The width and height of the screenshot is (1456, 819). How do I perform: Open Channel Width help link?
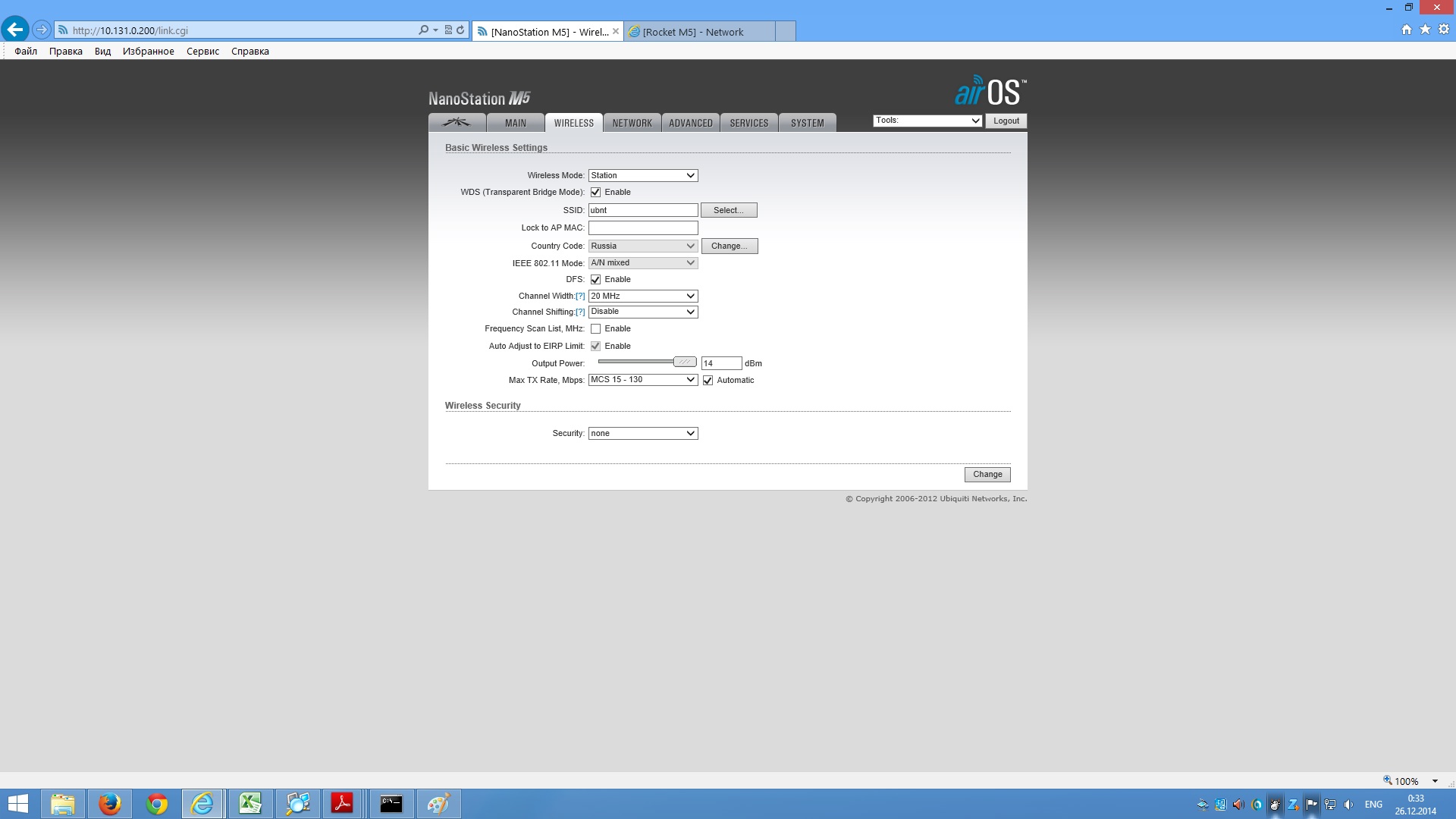pyautogui.click(x=580, y=297)
